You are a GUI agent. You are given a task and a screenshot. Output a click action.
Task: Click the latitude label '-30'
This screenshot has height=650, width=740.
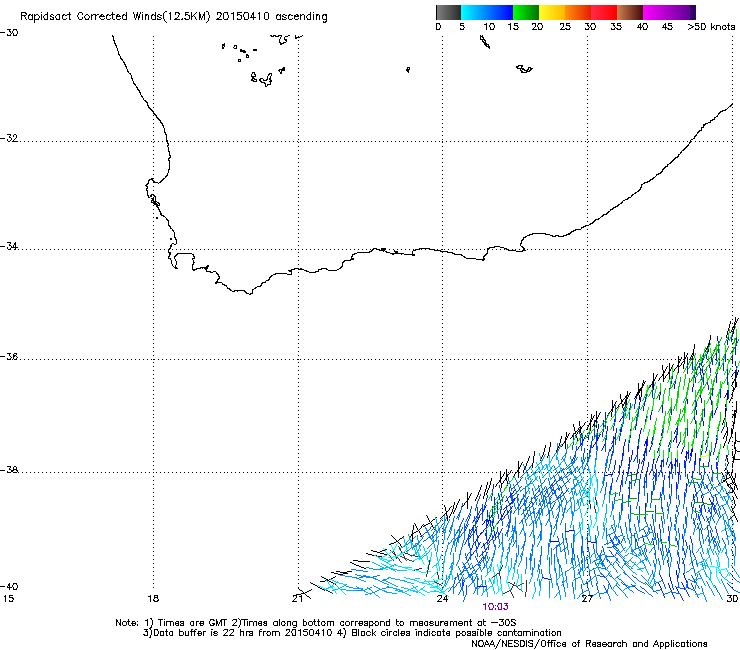[9, 33]
